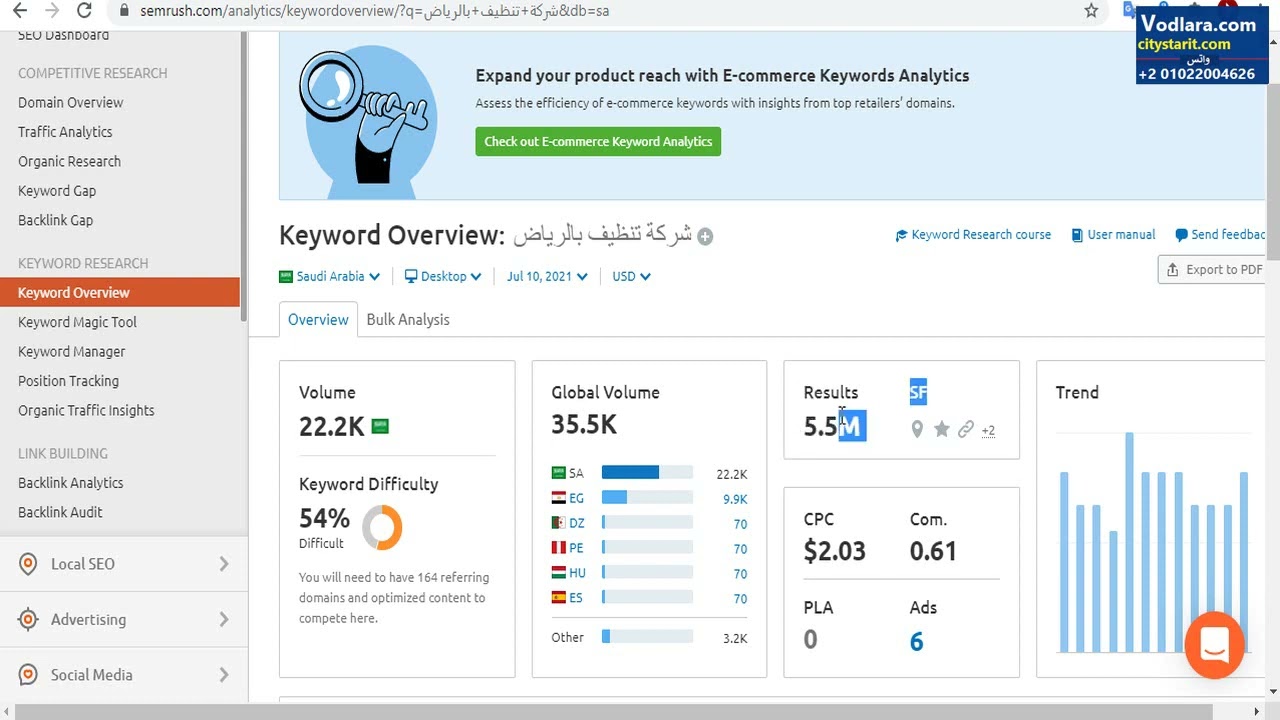1280x720 pixels.
Task: Open Backlink Audit
Action: coord(60,512)
